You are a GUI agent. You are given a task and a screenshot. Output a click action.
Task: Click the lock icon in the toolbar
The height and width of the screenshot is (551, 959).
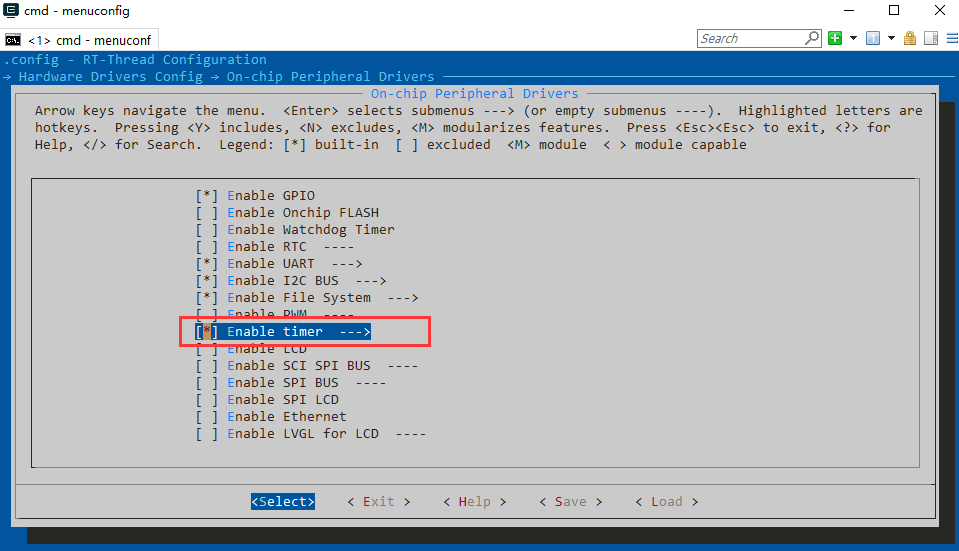click(x=910, y=39)
